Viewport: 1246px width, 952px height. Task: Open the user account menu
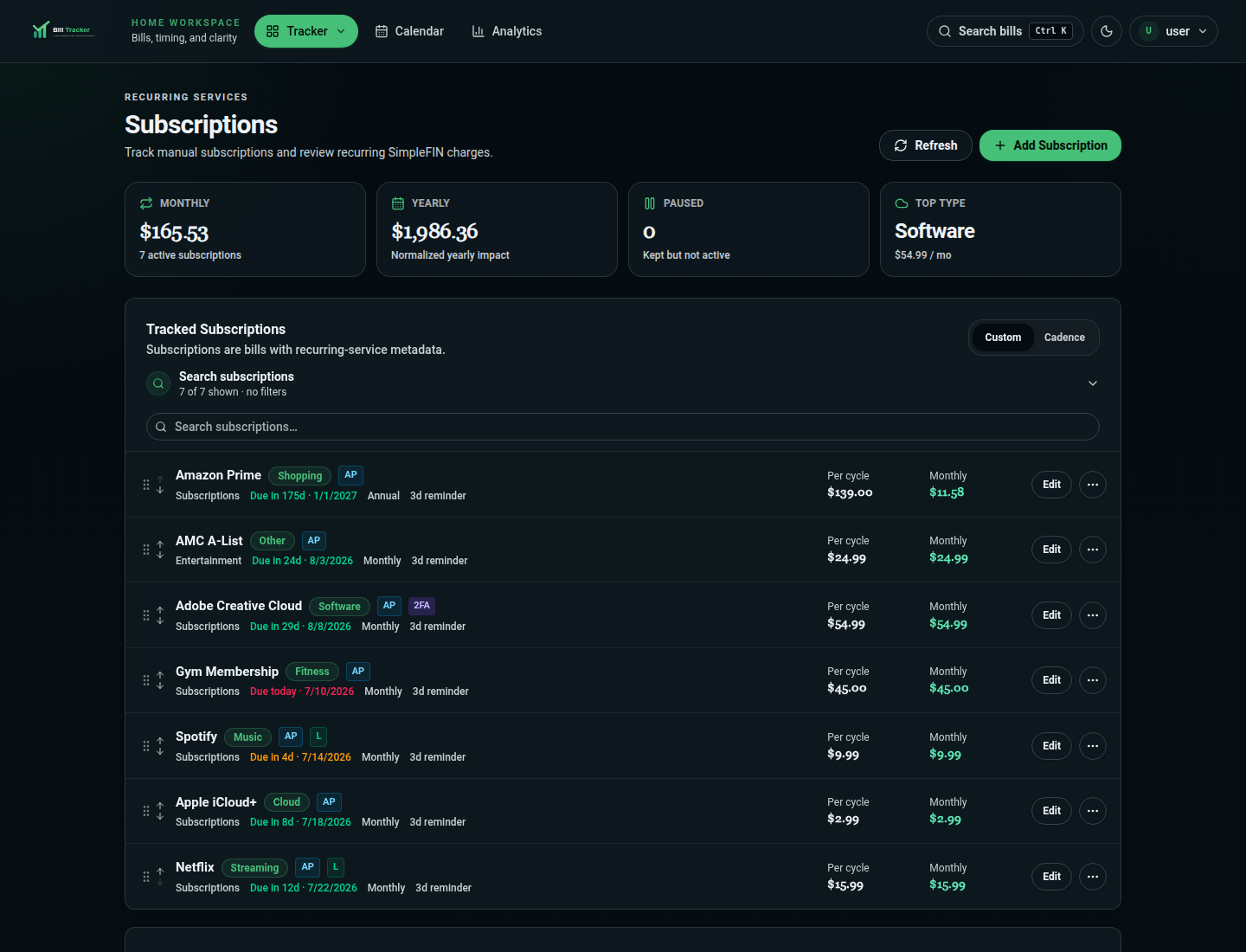(1173, 31)
